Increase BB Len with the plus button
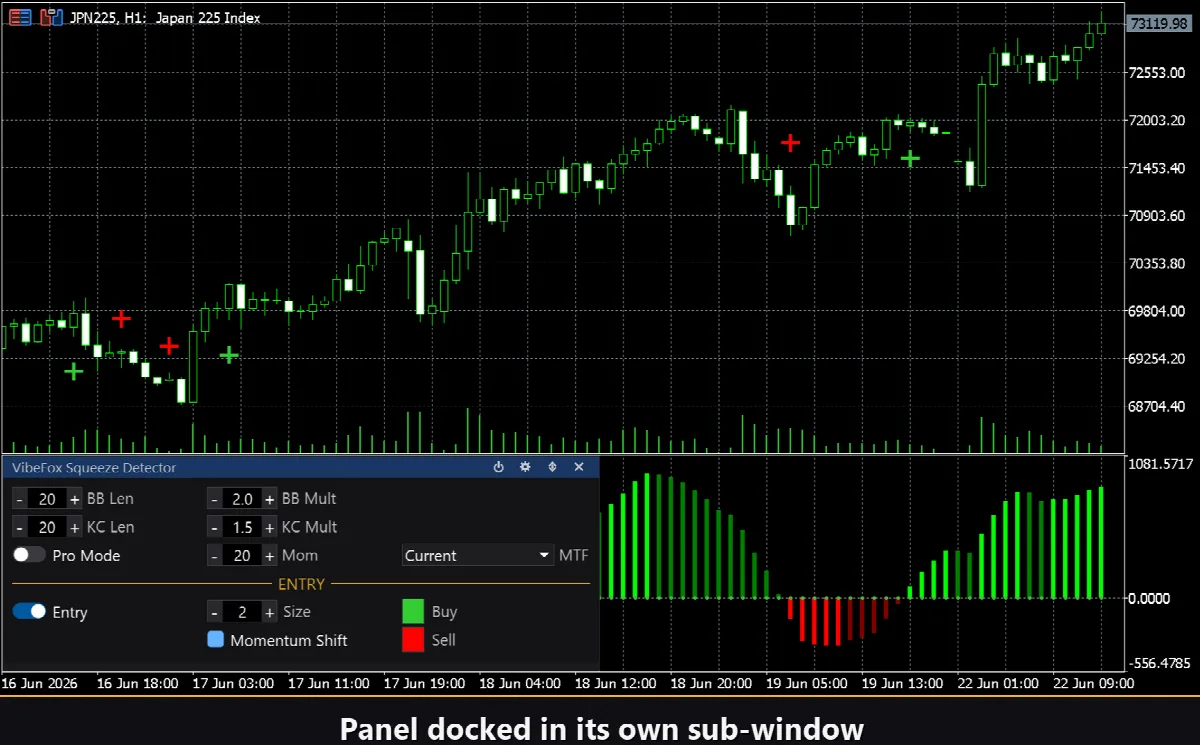Viewport: 1200px width, 745px height. [74, 499]
